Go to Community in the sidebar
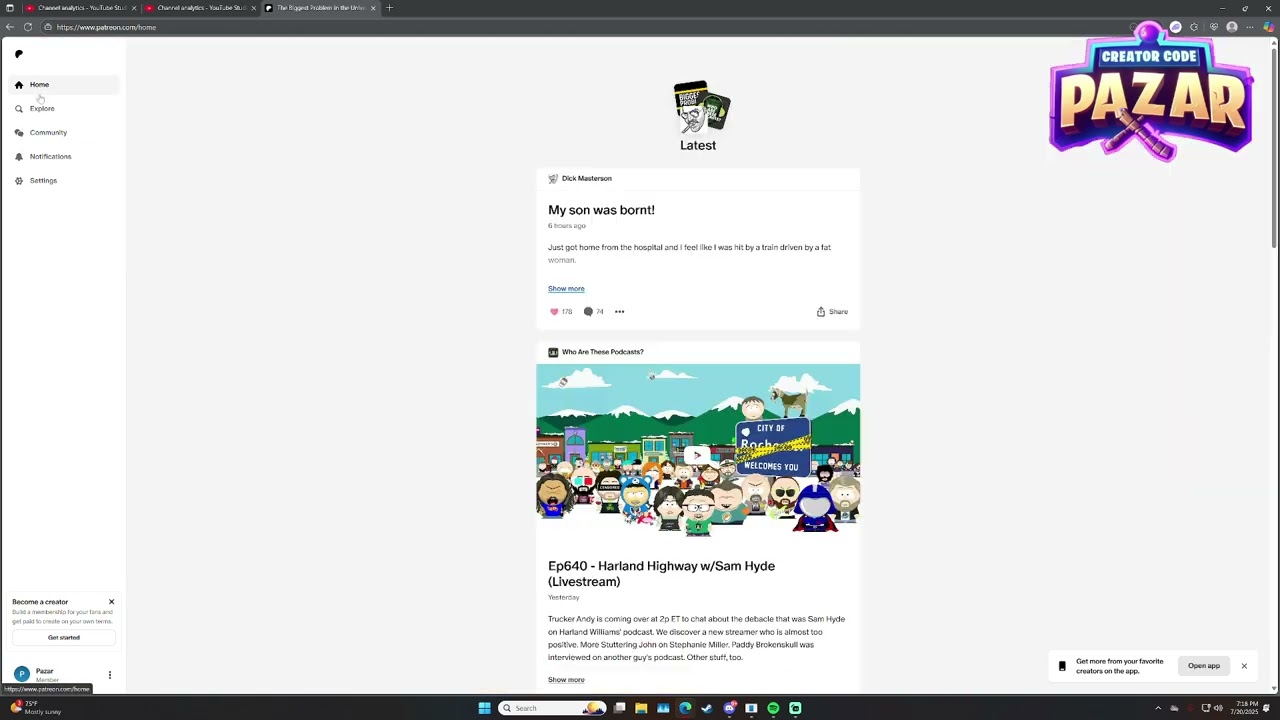The height and width of the screenshot is (720, 1280). coord(64,133)
